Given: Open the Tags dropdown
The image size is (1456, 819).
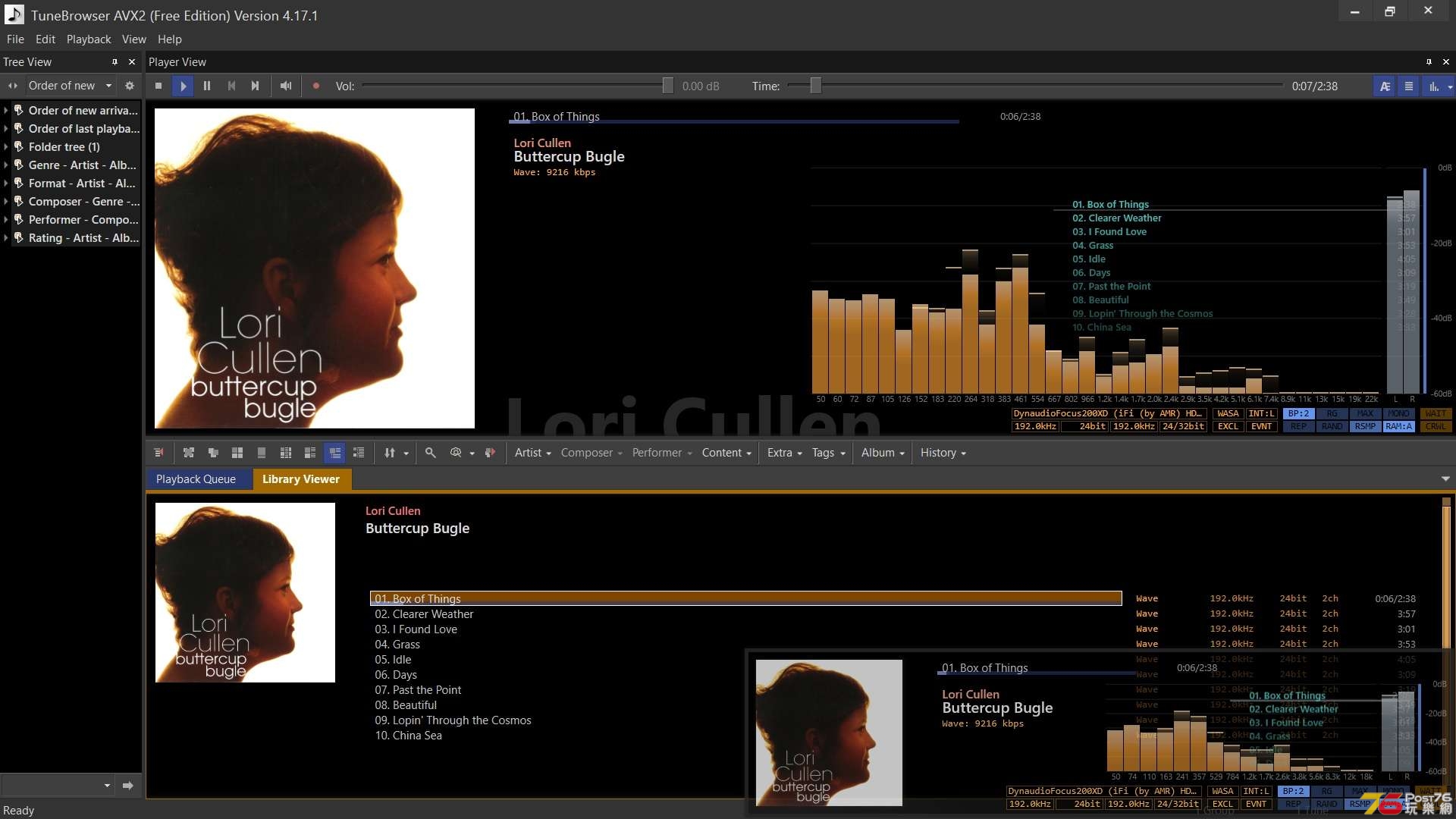Looking at the screenshot, I should point(828,453).
